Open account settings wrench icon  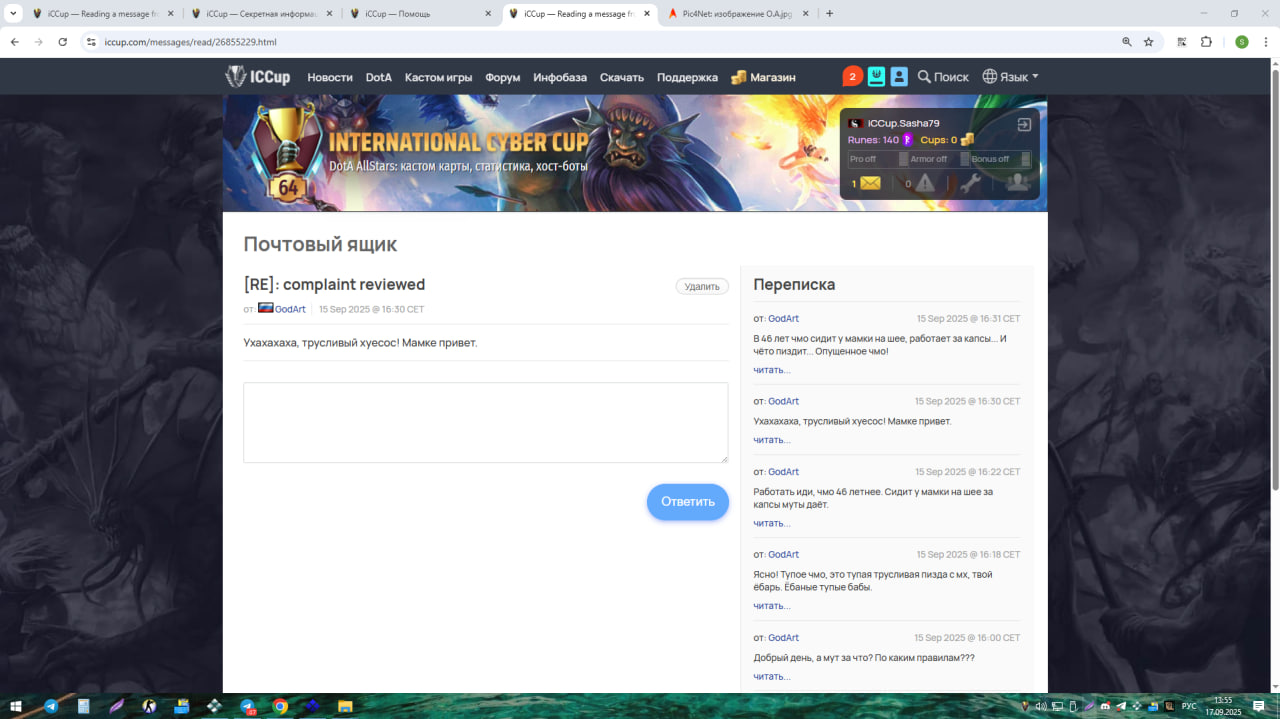coord(970,183)
